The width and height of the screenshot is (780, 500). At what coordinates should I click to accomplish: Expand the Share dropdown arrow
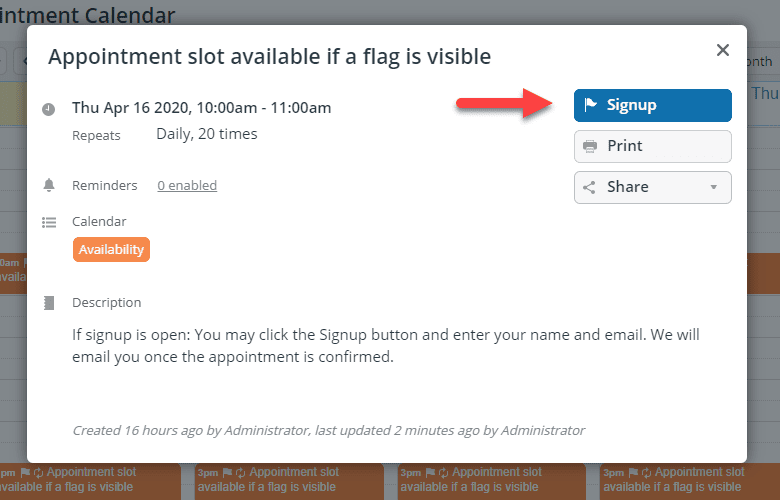click(x=714, y=187)
